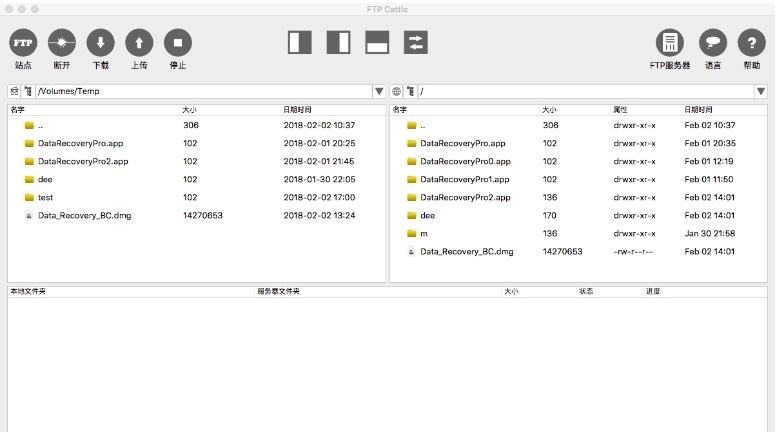The height and width of the screenshot is (433, 777).
Task: Show only the right panel layout
Action: [x=338, y=42]
